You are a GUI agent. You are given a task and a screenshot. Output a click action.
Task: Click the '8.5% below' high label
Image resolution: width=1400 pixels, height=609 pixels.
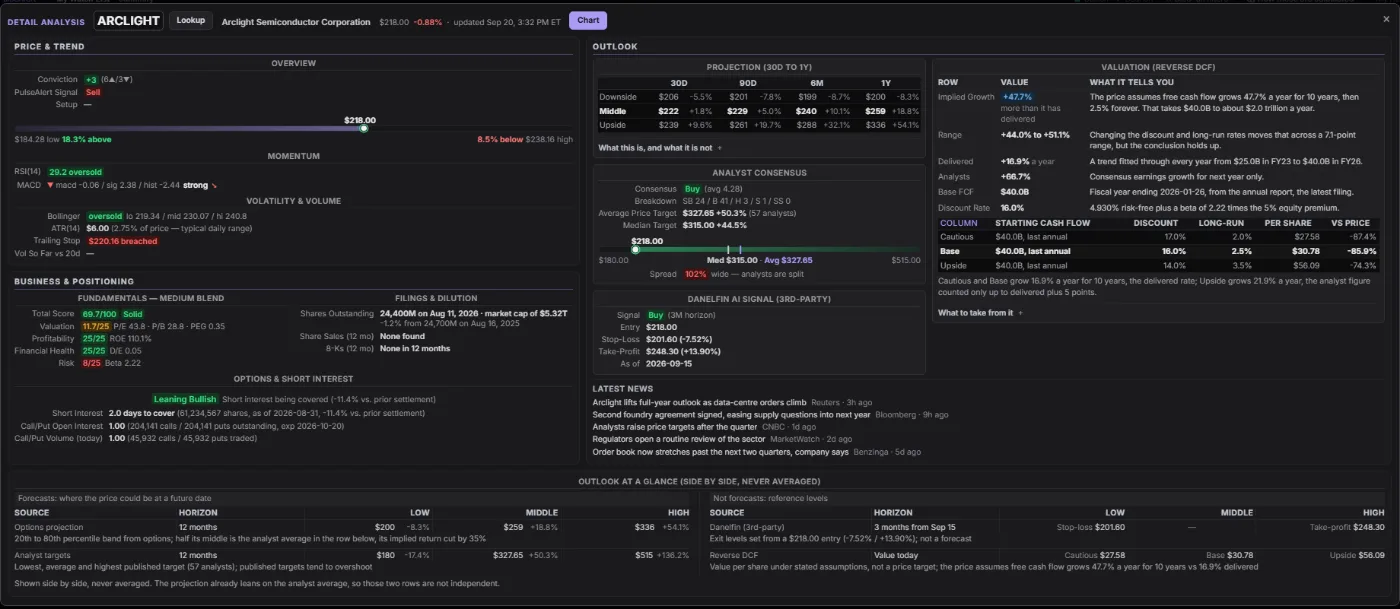pos(500,139)
